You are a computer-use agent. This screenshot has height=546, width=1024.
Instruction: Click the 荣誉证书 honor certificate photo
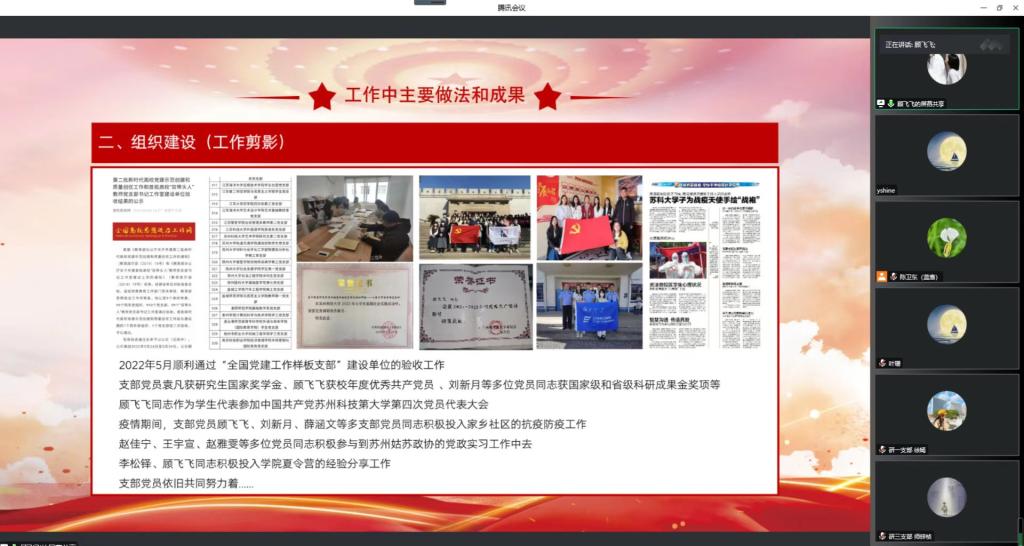coord(475,306)
